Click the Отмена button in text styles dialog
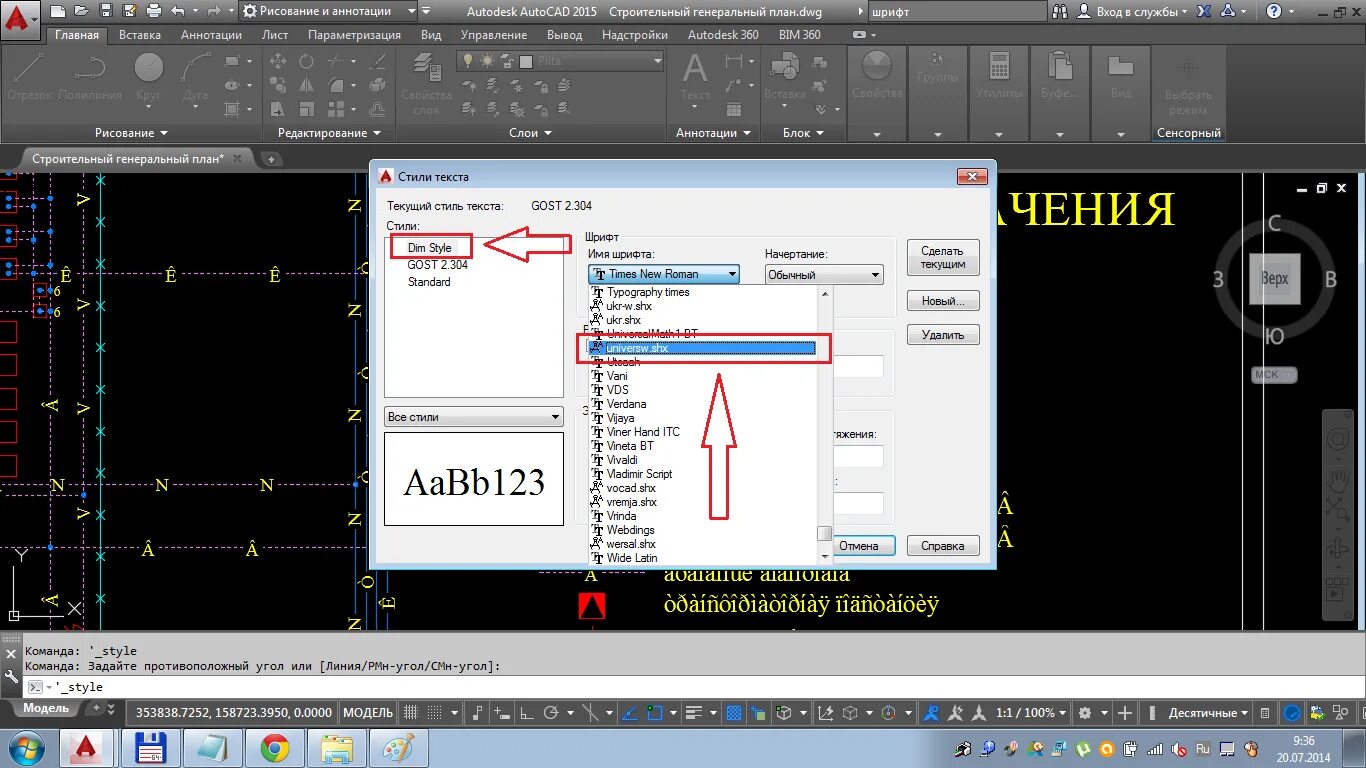The width and height of the screenshot is (1366, 768). coord(858,546)
